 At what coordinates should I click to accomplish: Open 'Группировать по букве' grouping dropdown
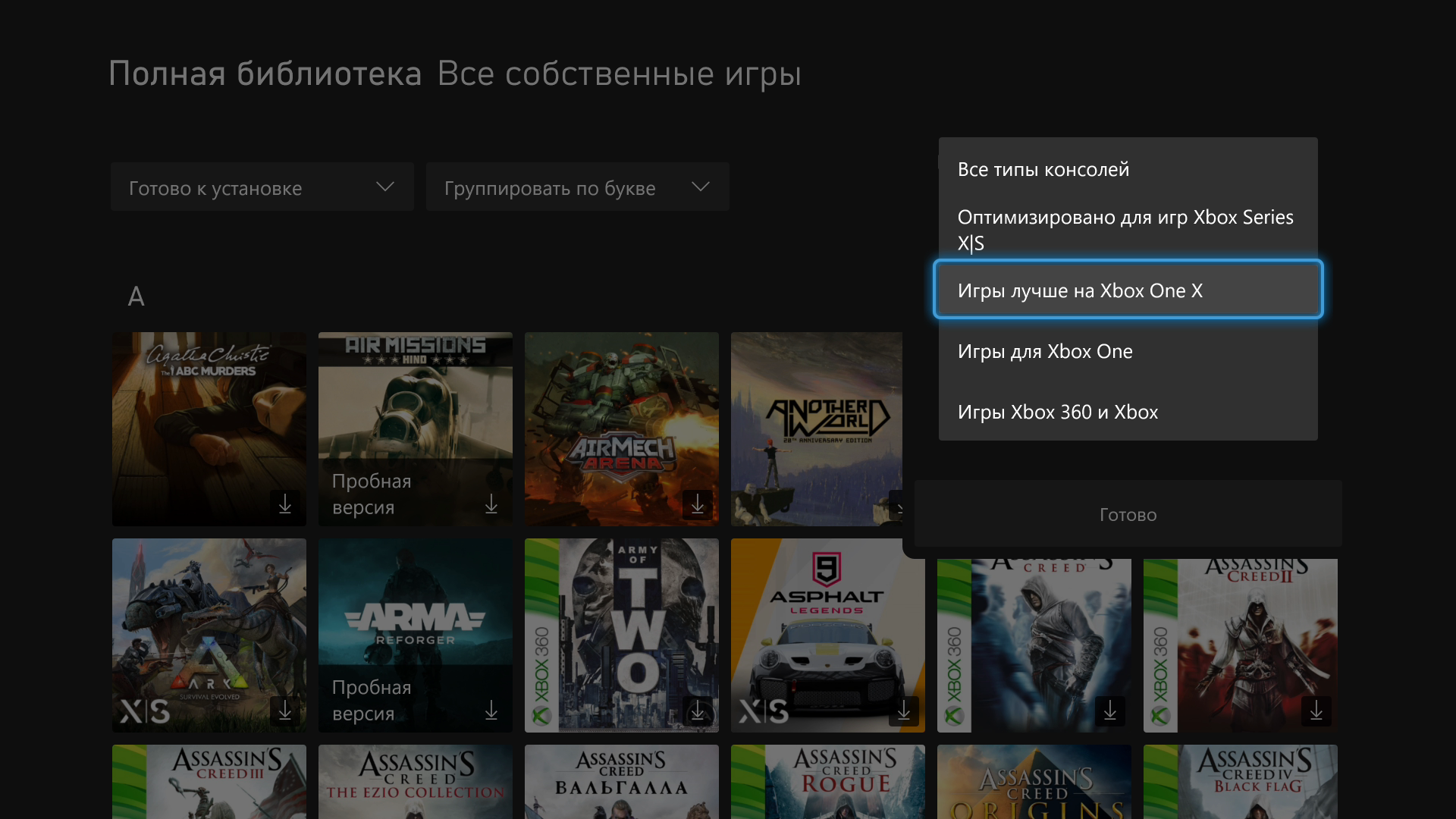(576, 187)
